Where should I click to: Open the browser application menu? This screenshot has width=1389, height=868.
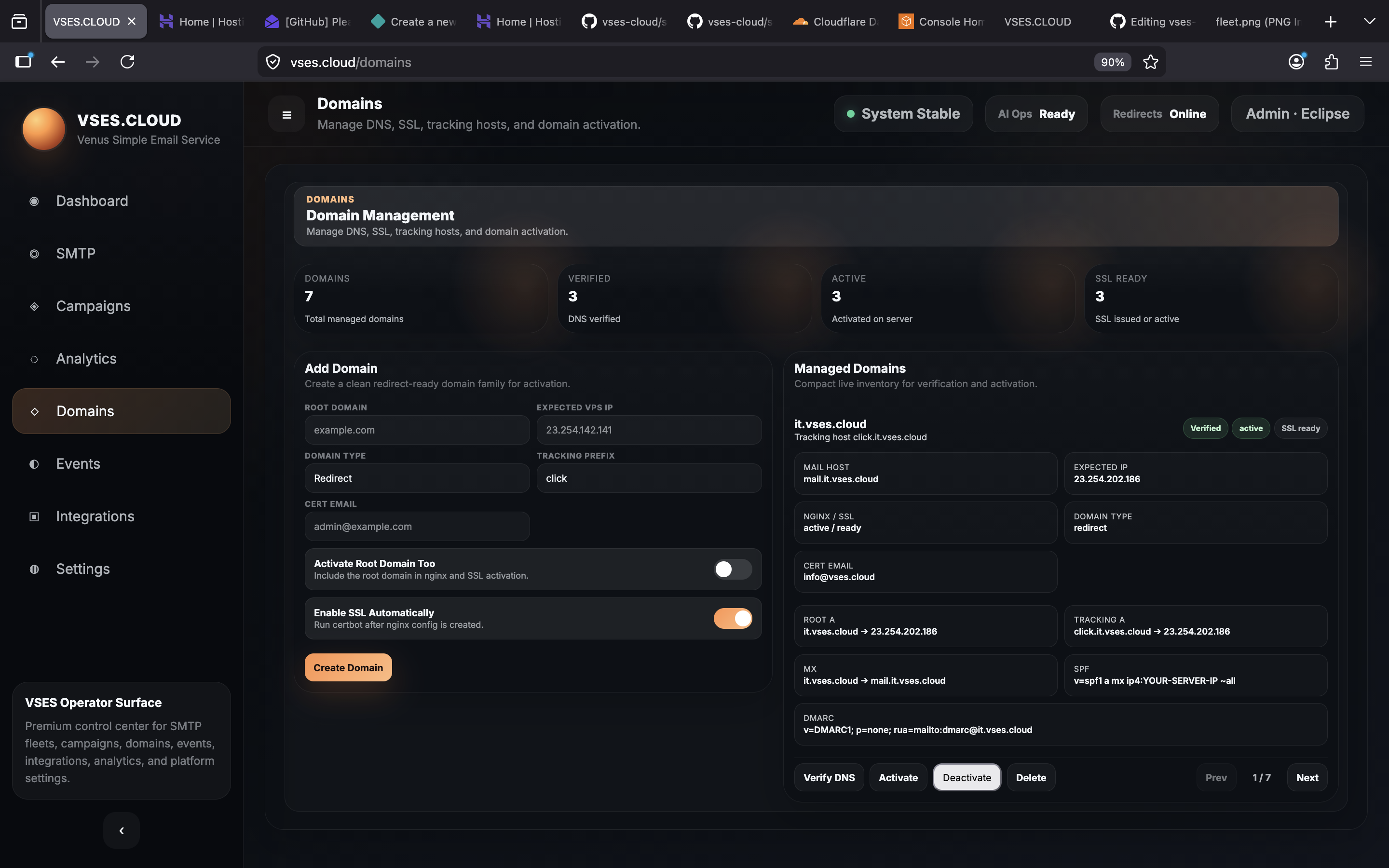pyautogui.click(x=1366, y=61)
